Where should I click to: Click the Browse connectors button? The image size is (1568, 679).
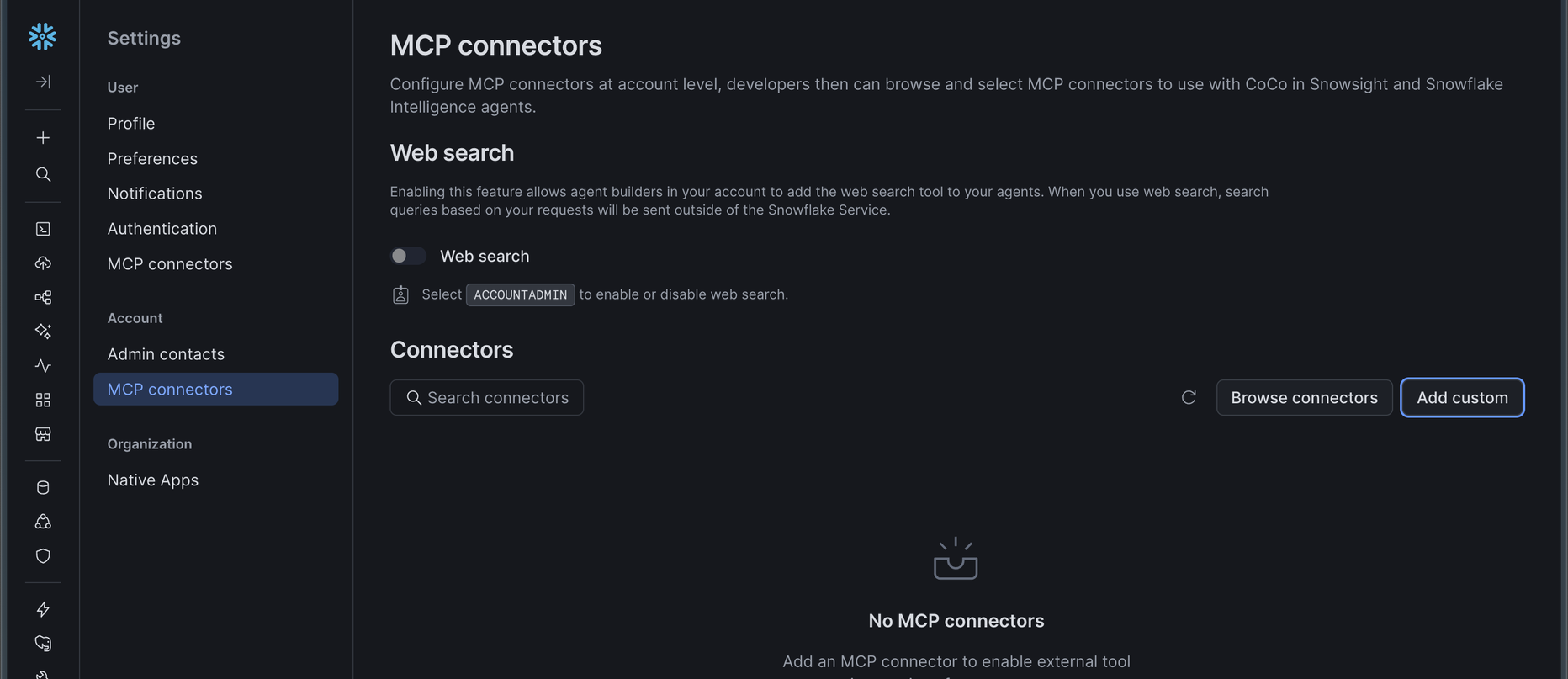point(1304,397)
